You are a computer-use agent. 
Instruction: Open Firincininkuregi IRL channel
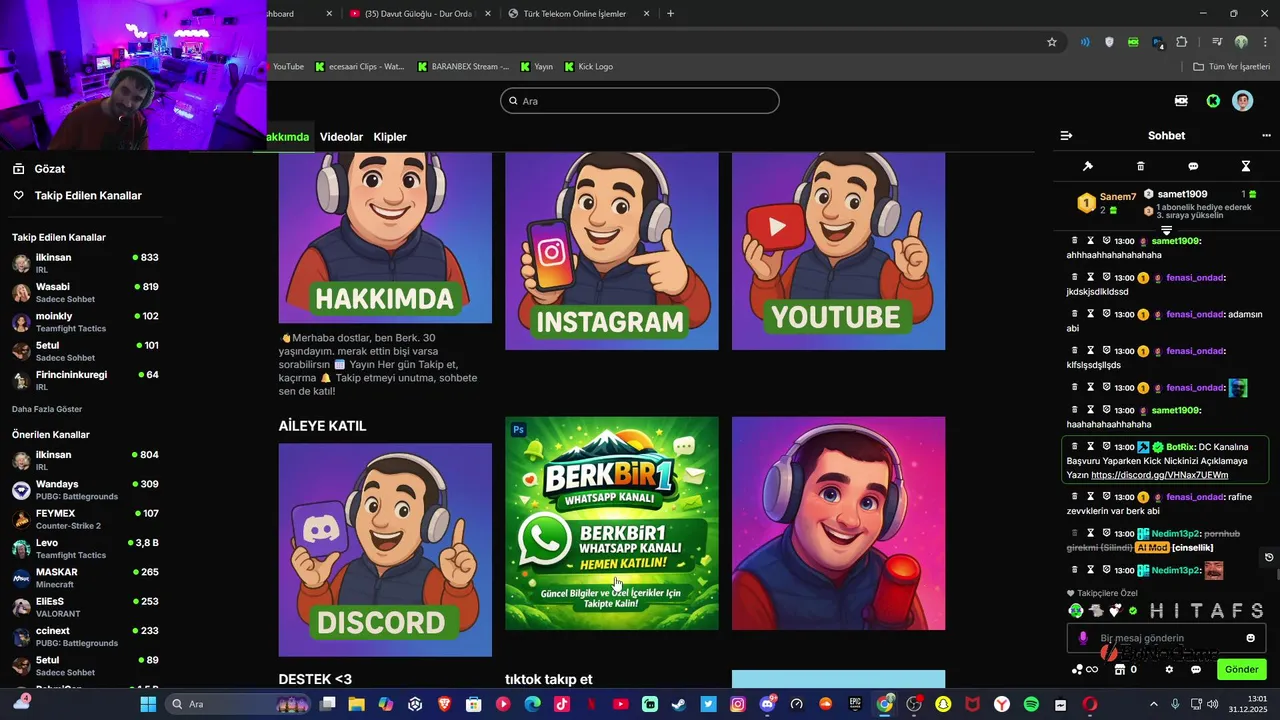[85, 380]
